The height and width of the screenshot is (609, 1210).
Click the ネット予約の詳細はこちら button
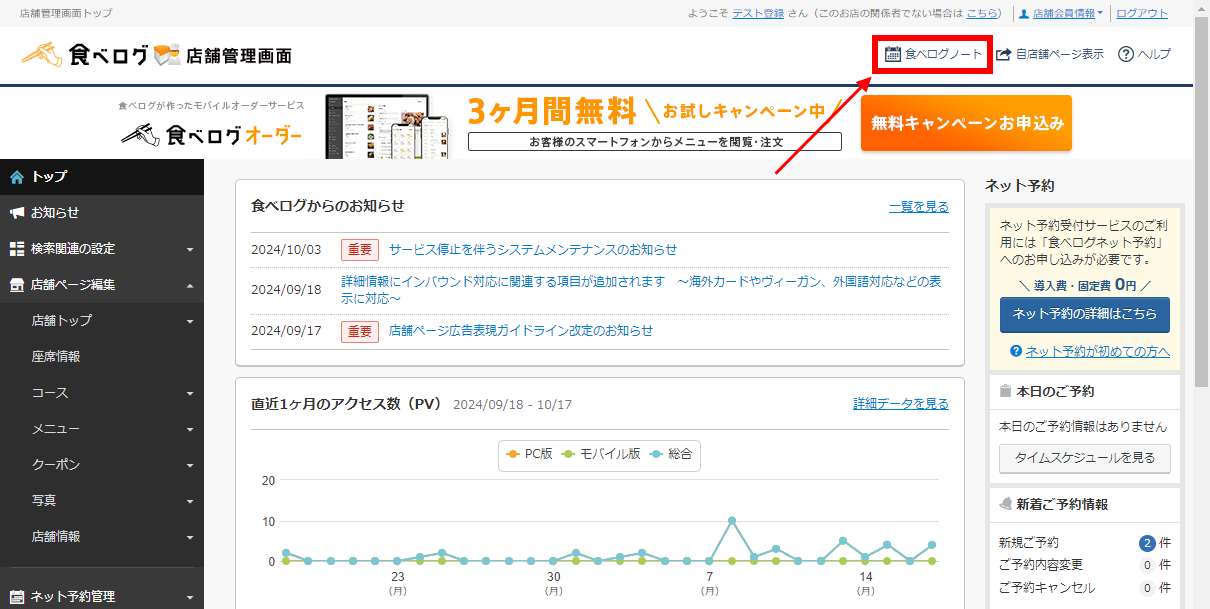1085,314
